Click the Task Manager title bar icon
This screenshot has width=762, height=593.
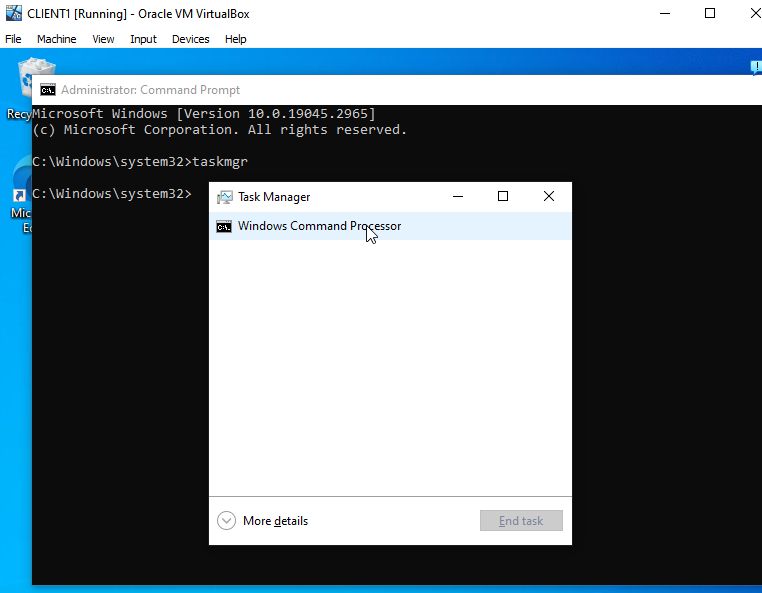[225, 197]
